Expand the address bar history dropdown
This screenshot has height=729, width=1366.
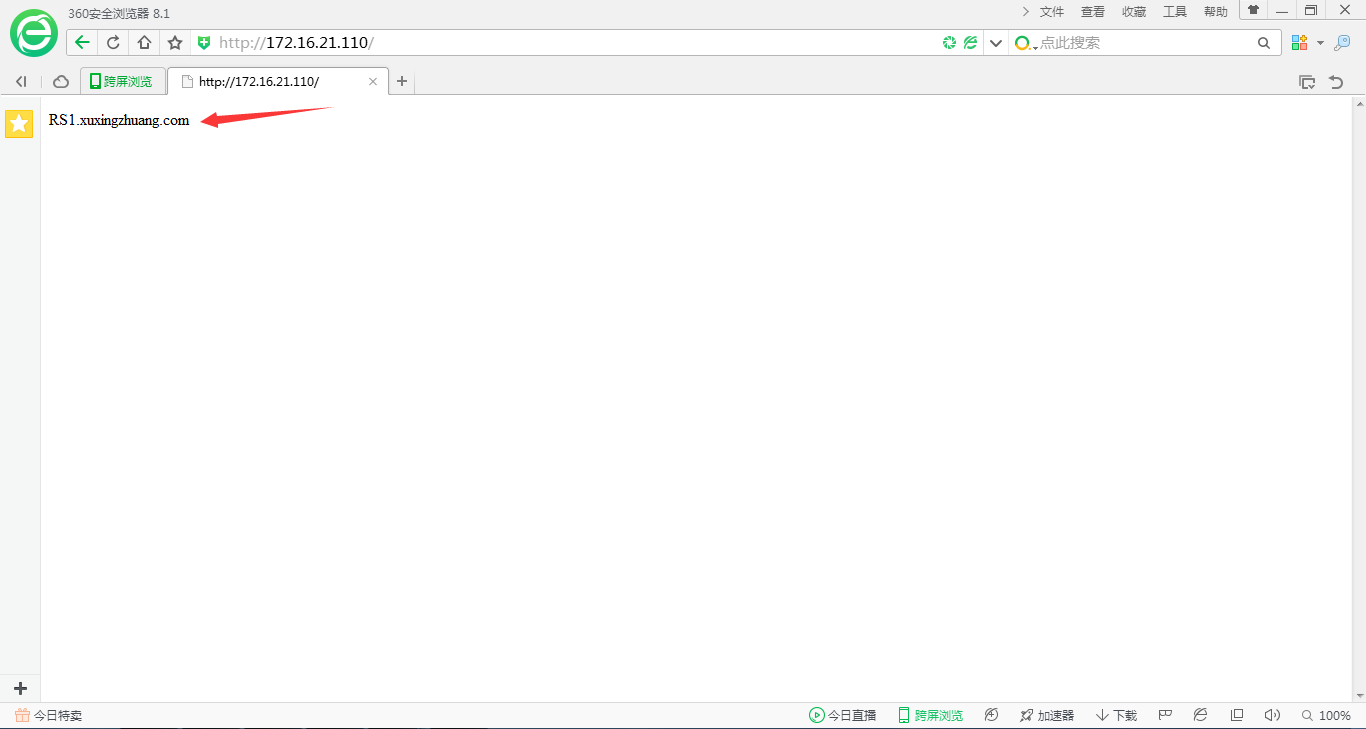(x=995, y=43)
